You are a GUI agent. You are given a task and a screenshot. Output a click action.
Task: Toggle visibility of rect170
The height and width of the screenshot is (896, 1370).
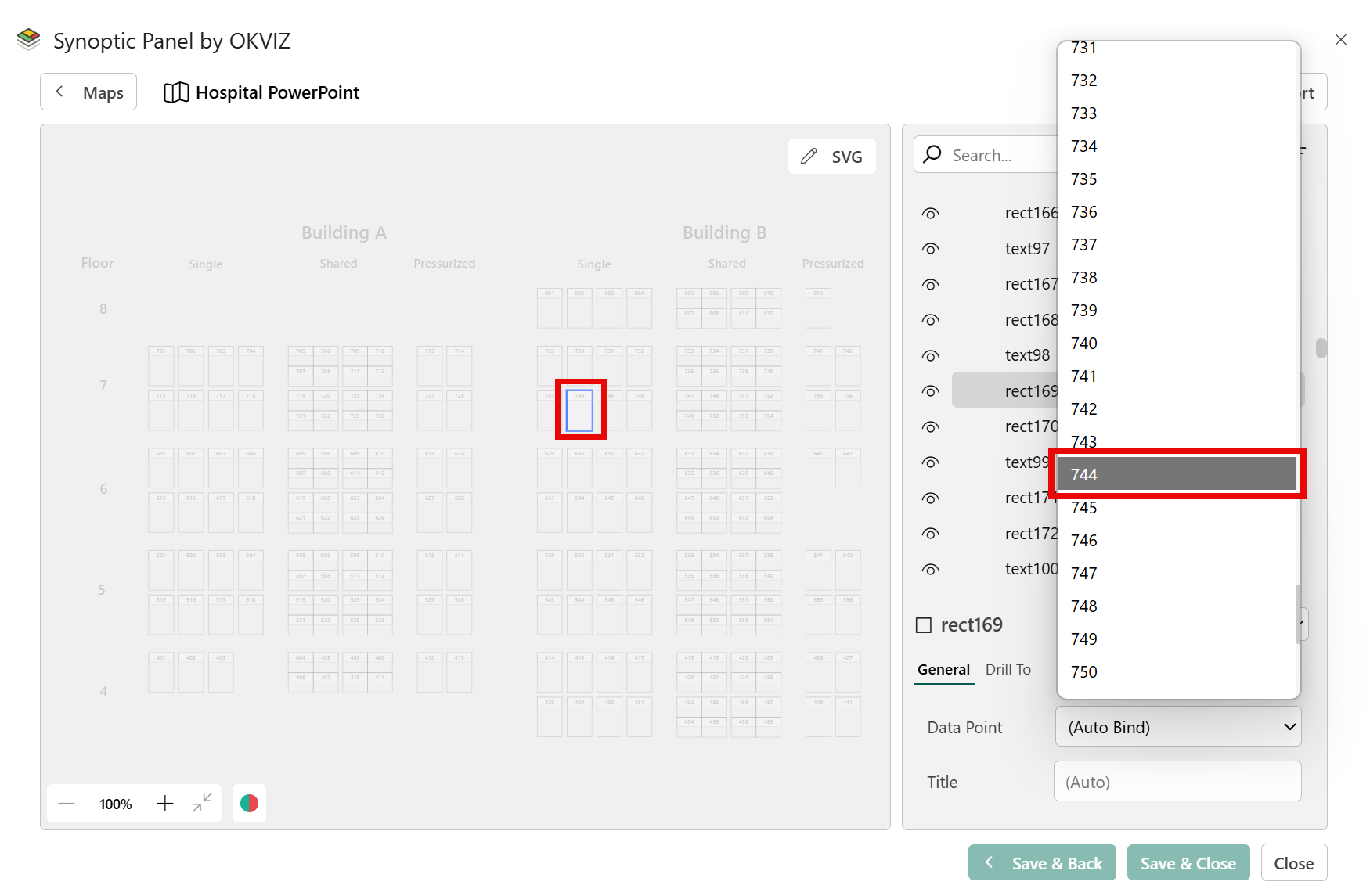point(930,427)
